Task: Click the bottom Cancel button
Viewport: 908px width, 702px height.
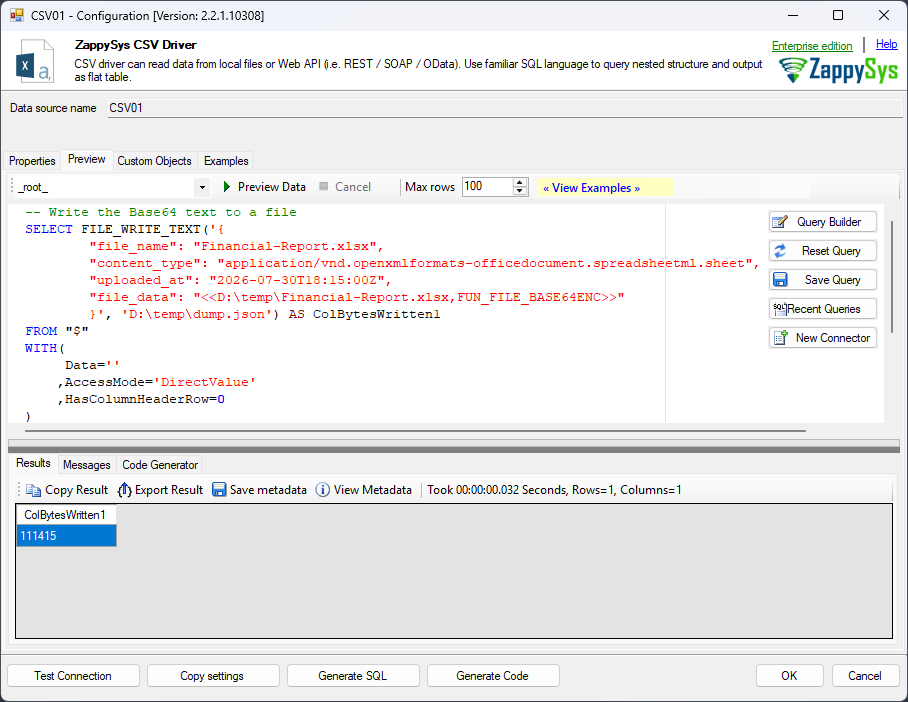Action: [865, 676]
